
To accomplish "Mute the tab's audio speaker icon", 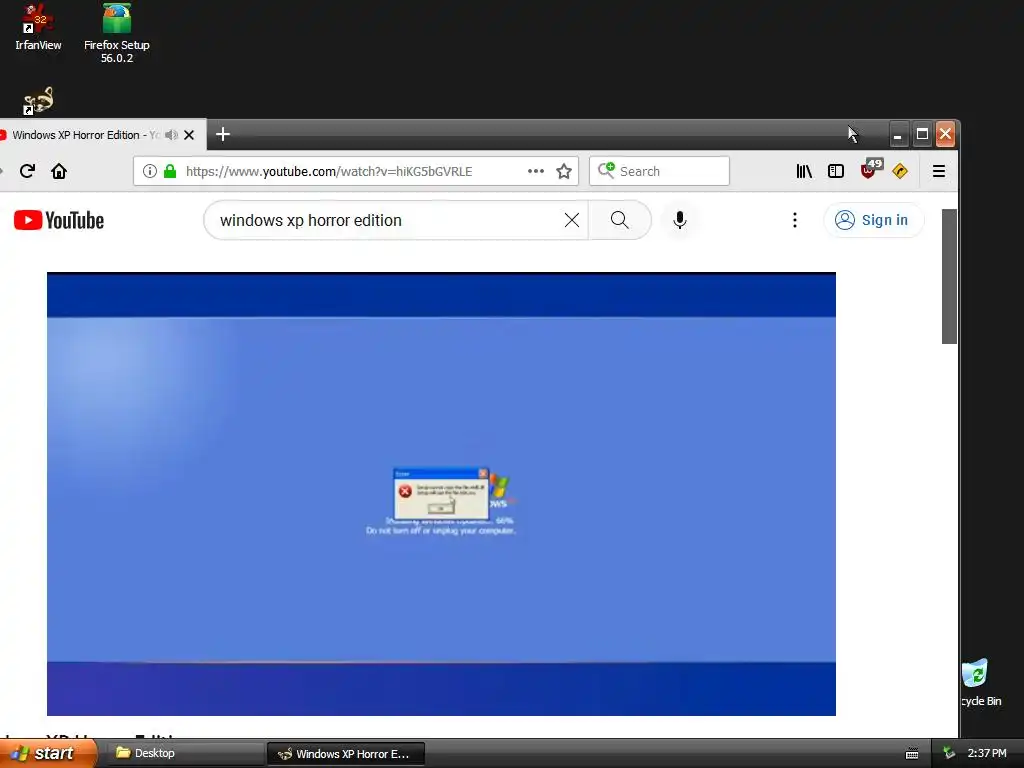I will [171, 135].
